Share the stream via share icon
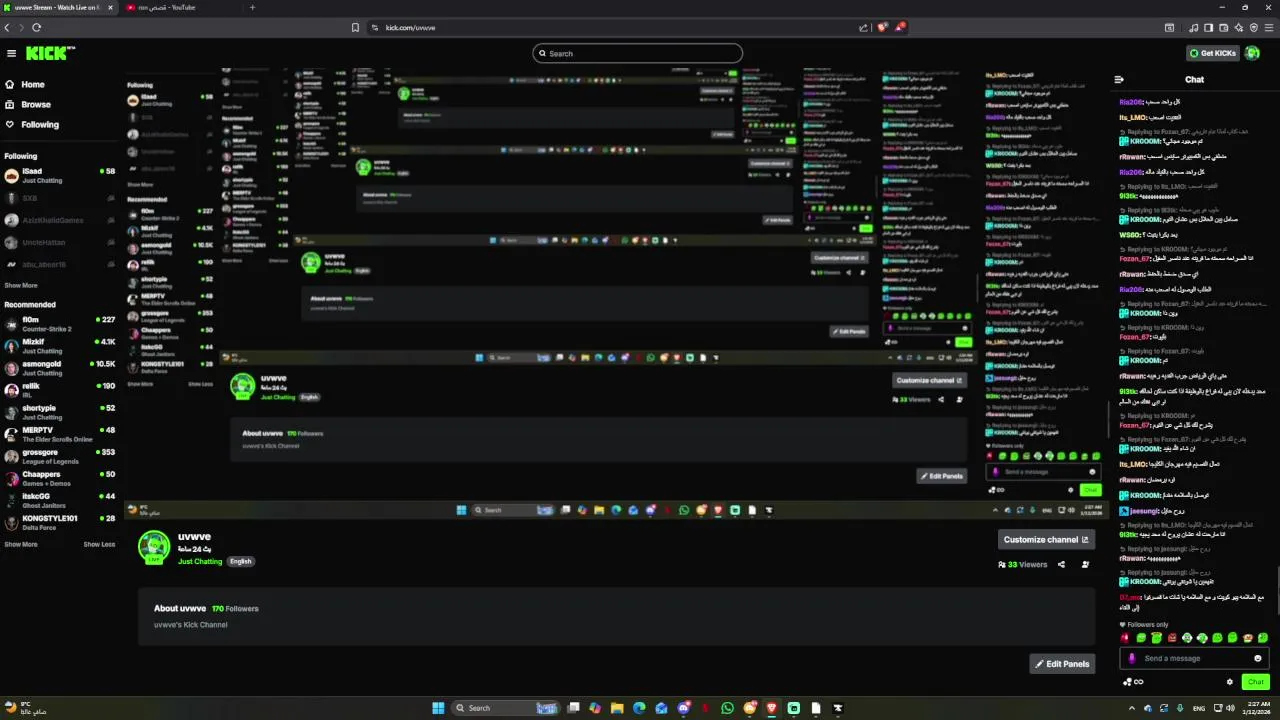This screenshot has width=1280, height=720. coord(1061,564)
